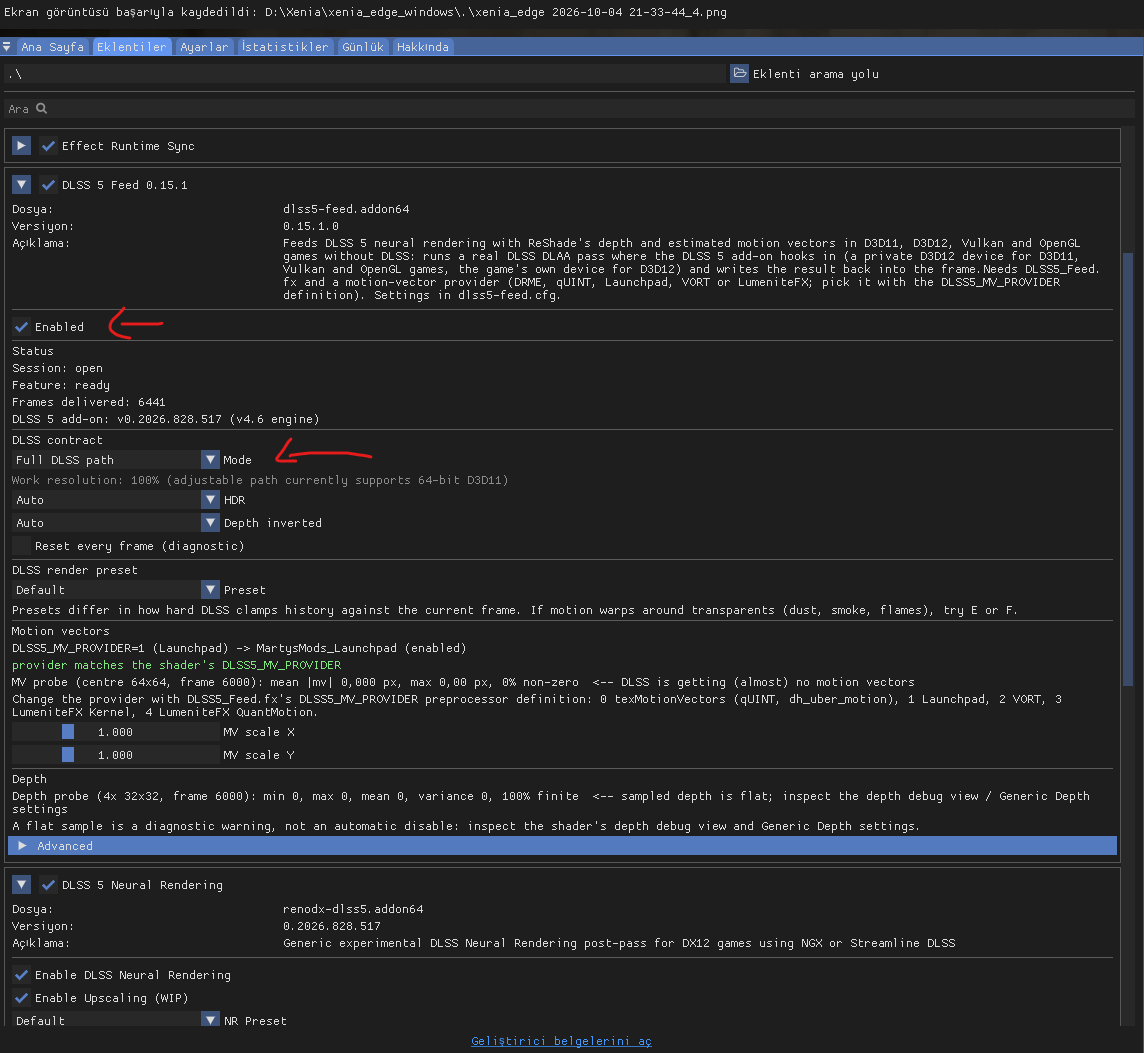The image size is (1144, 1053).
Task: Open the DLSS render Preset dropdown
Action: [116, 590]
